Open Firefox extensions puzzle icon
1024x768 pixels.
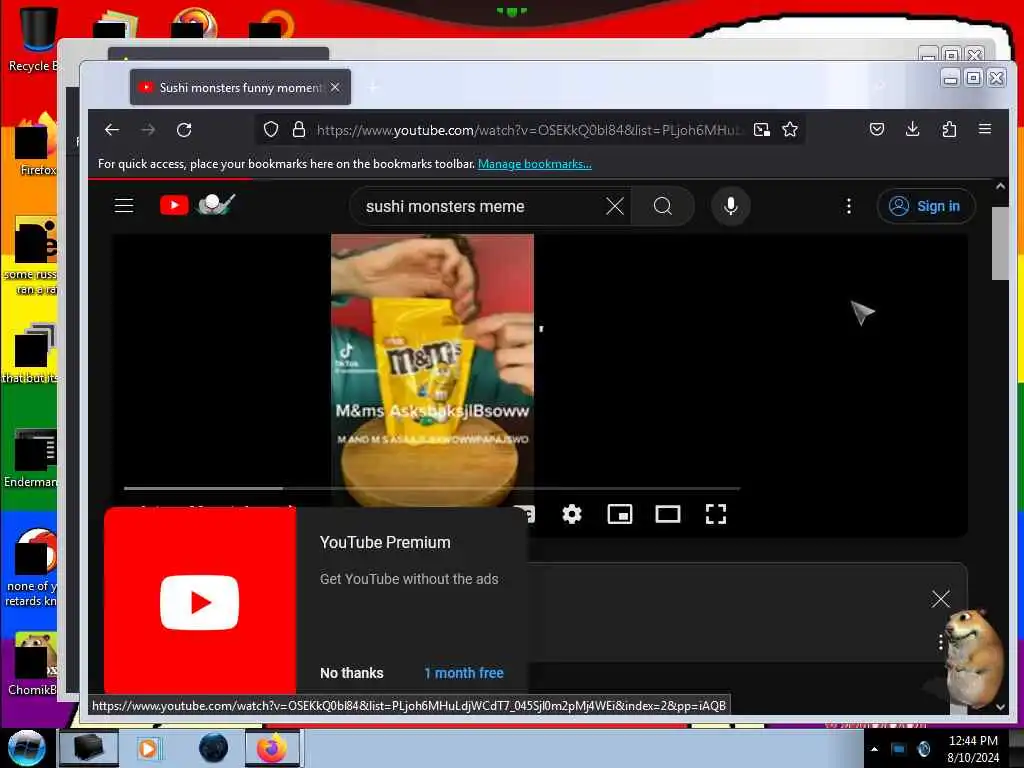949,129
